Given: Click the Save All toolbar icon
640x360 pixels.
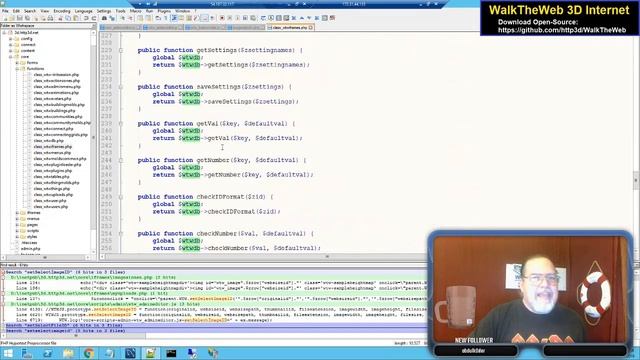Looking at the screenshot, I should pos(27,18).
